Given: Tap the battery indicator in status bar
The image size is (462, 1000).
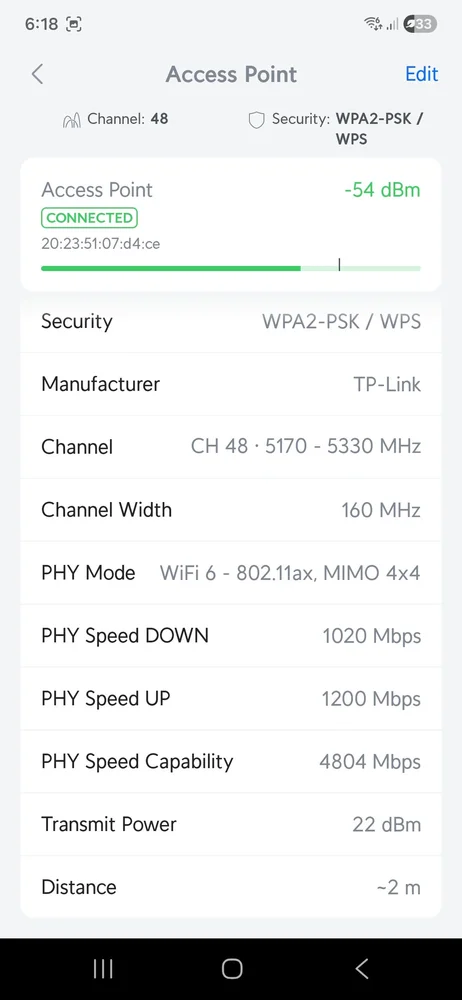Looking at the screenshot, I should pos(421,24).
